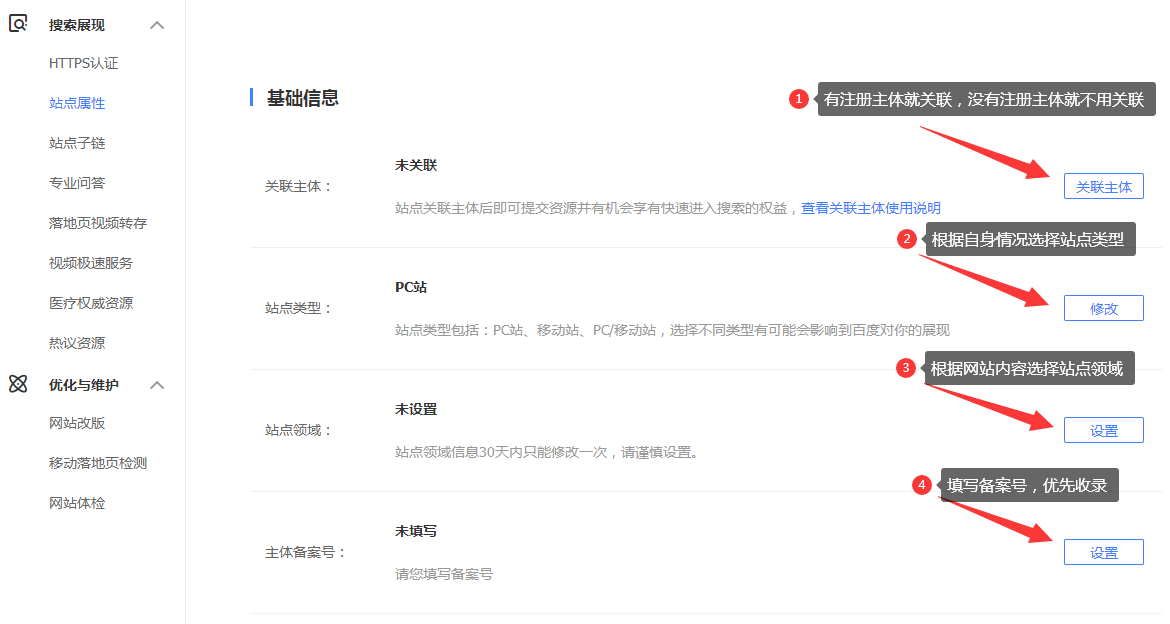Click 设置 button for 主体备案号
The image size is (1170, 624).
pyautogui.click(x=1103, y=552)
